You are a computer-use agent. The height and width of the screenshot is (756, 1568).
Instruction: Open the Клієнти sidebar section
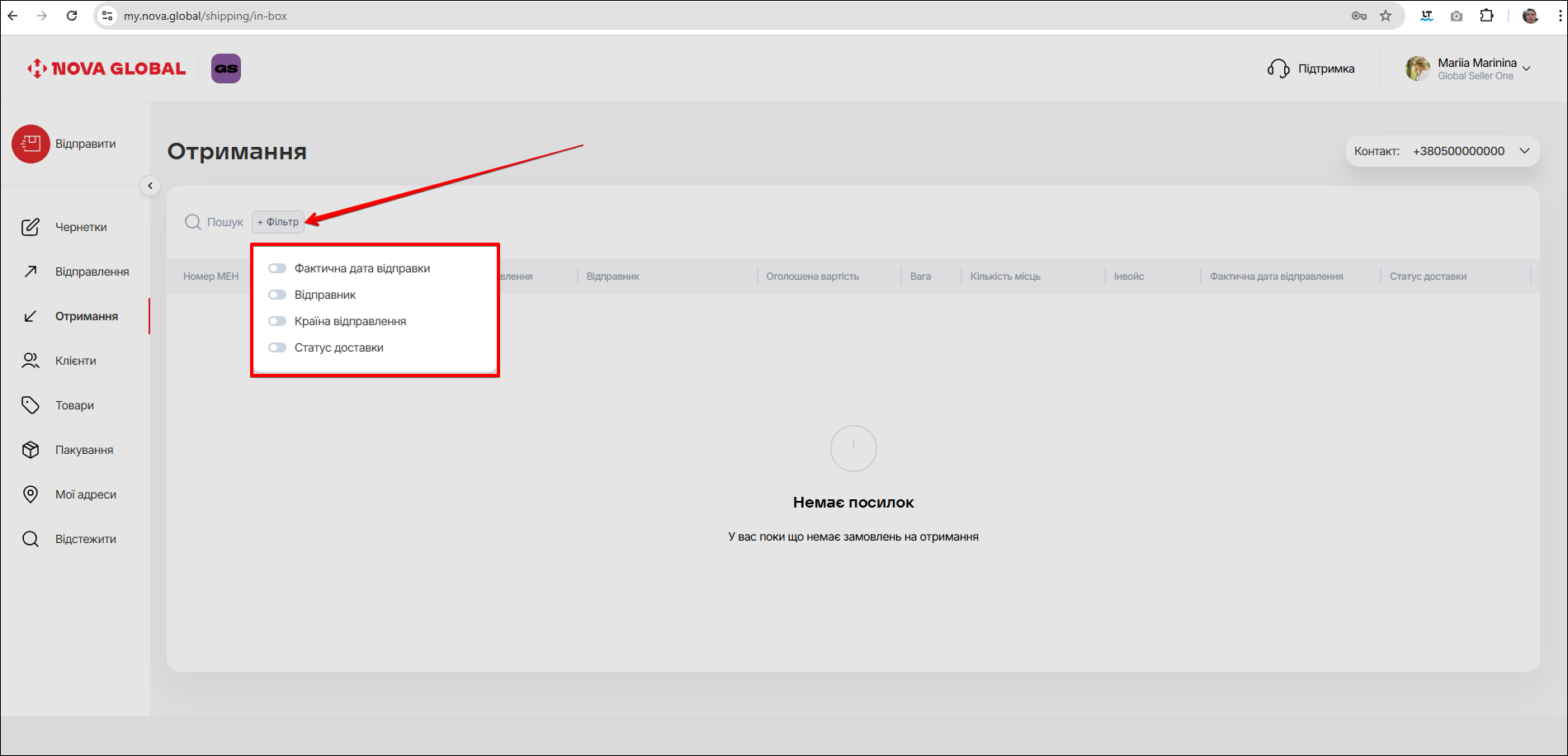tap(75, 361)
